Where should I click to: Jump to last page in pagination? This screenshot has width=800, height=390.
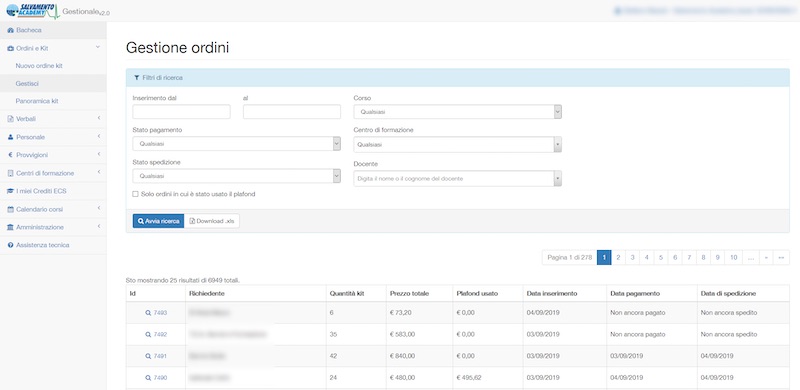[781, 258]
